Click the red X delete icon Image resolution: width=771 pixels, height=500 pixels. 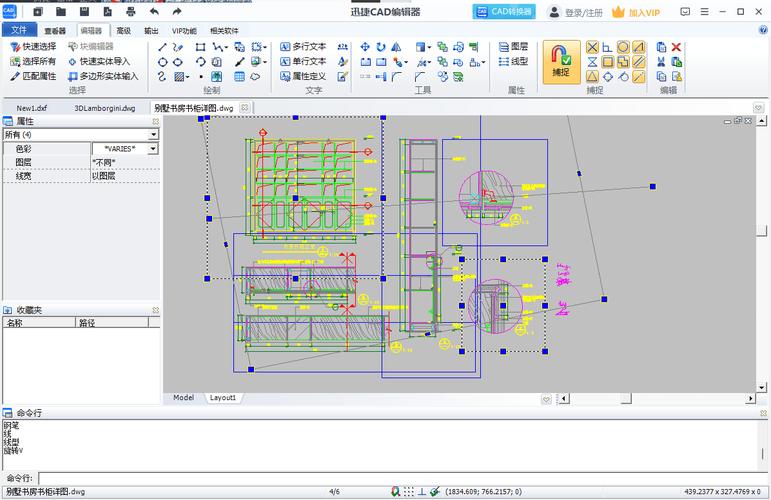coord(677,47)
